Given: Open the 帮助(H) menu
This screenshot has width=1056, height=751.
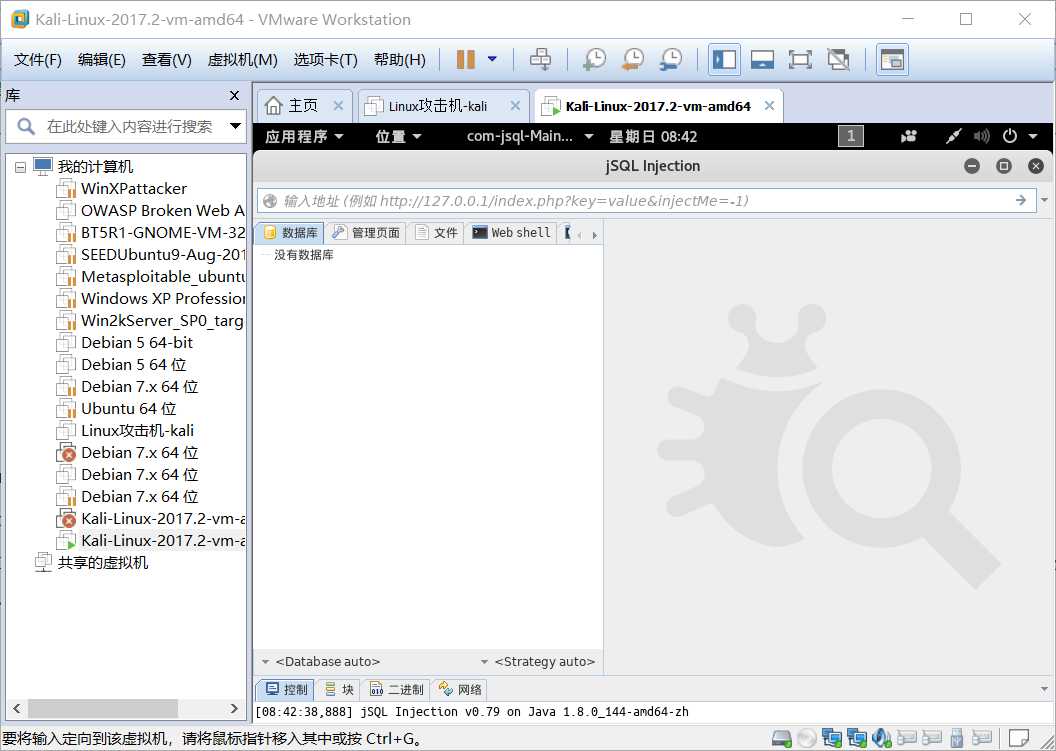Looking at the screenshot, I should click(x=399, y=60).
